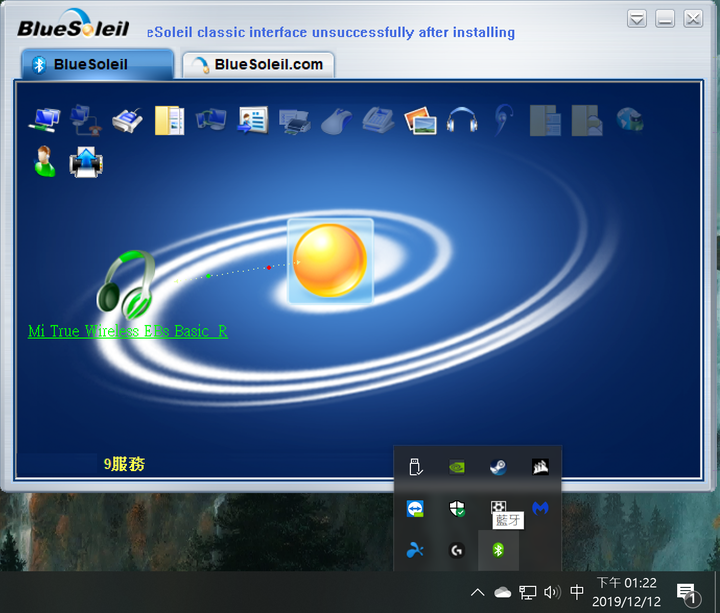Click the scrolling blue classic interface message

tap(331, 32)
